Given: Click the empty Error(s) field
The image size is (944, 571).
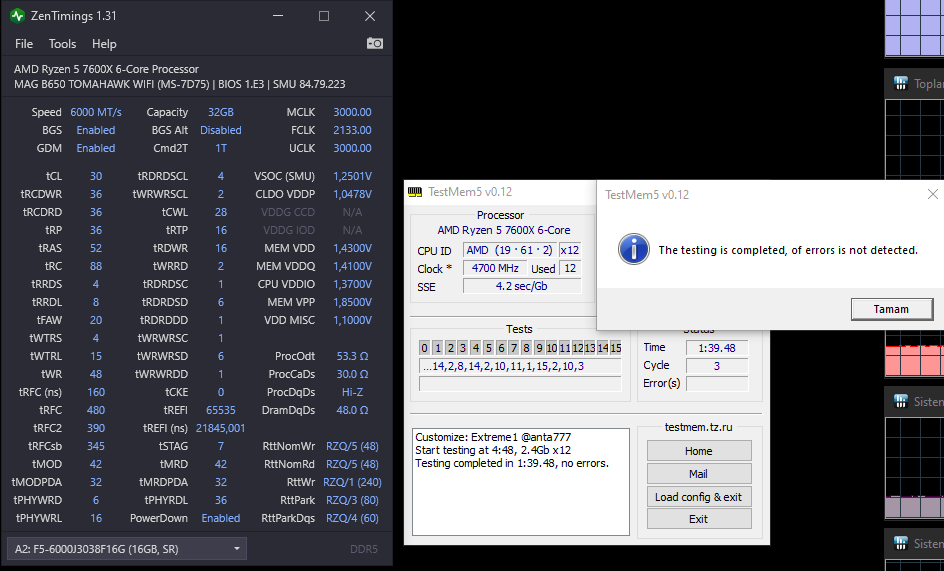Looking at the screenshot, I should click(717, 384).
